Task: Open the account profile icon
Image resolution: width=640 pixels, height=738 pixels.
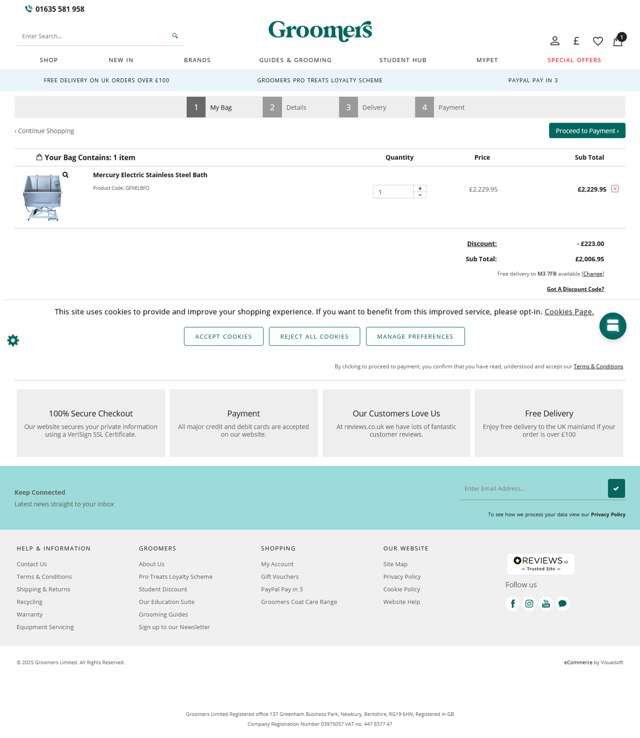Action: pos(555,41)
